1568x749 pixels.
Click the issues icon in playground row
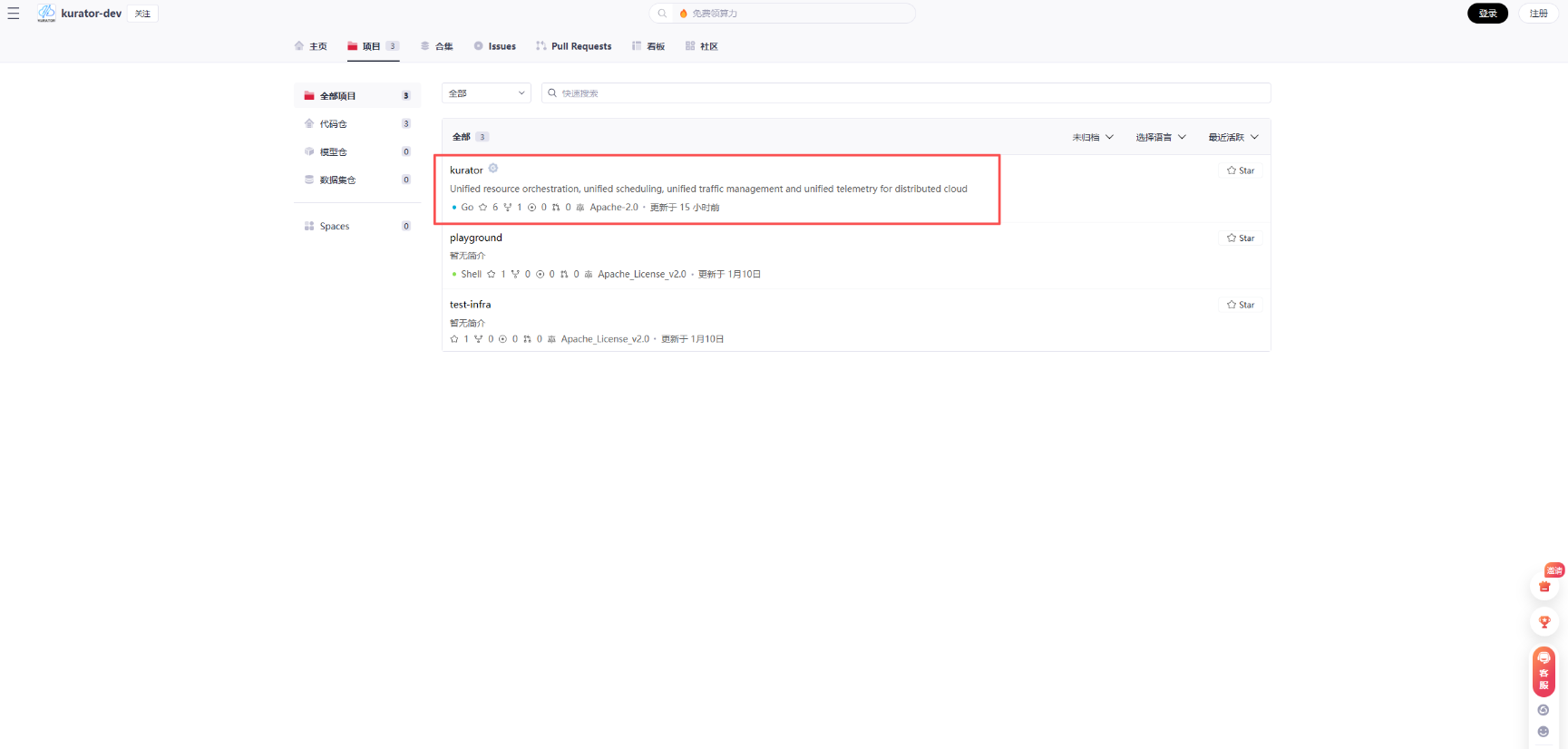click(541, 274)
